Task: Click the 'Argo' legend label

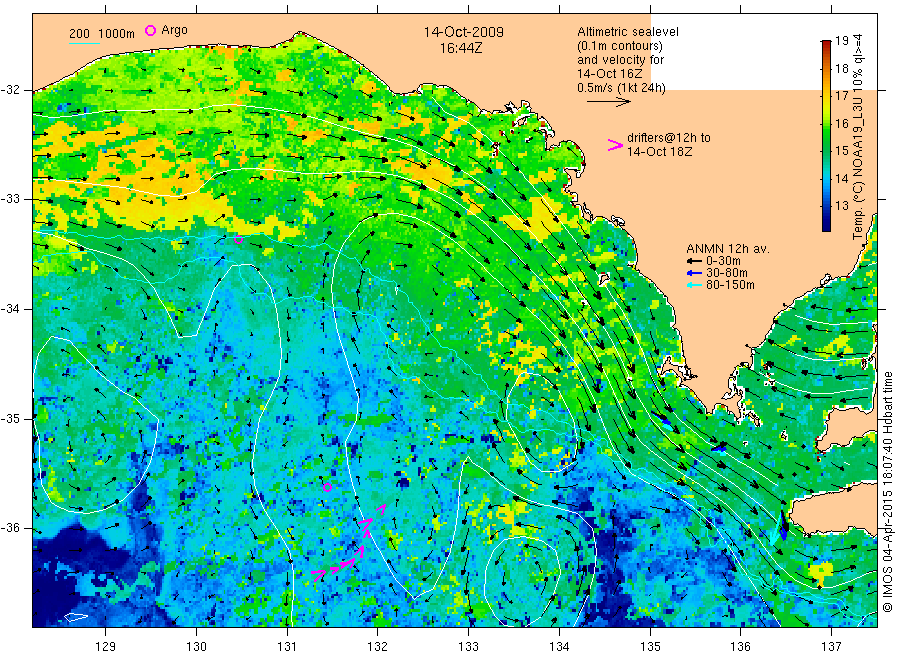Action: point(174,30)
